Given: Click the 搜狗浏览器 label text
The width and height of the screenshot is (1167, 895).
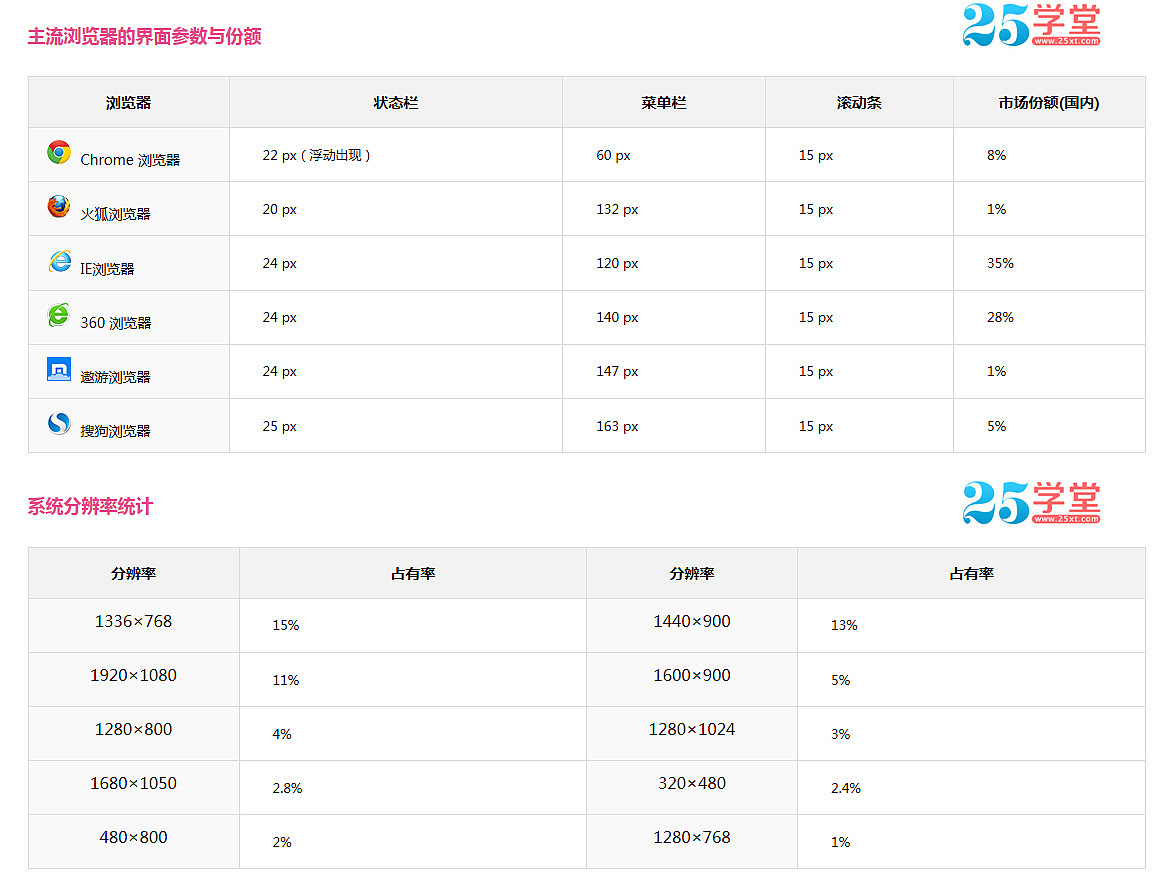Looking at the screenshot, I should [115, 431].
